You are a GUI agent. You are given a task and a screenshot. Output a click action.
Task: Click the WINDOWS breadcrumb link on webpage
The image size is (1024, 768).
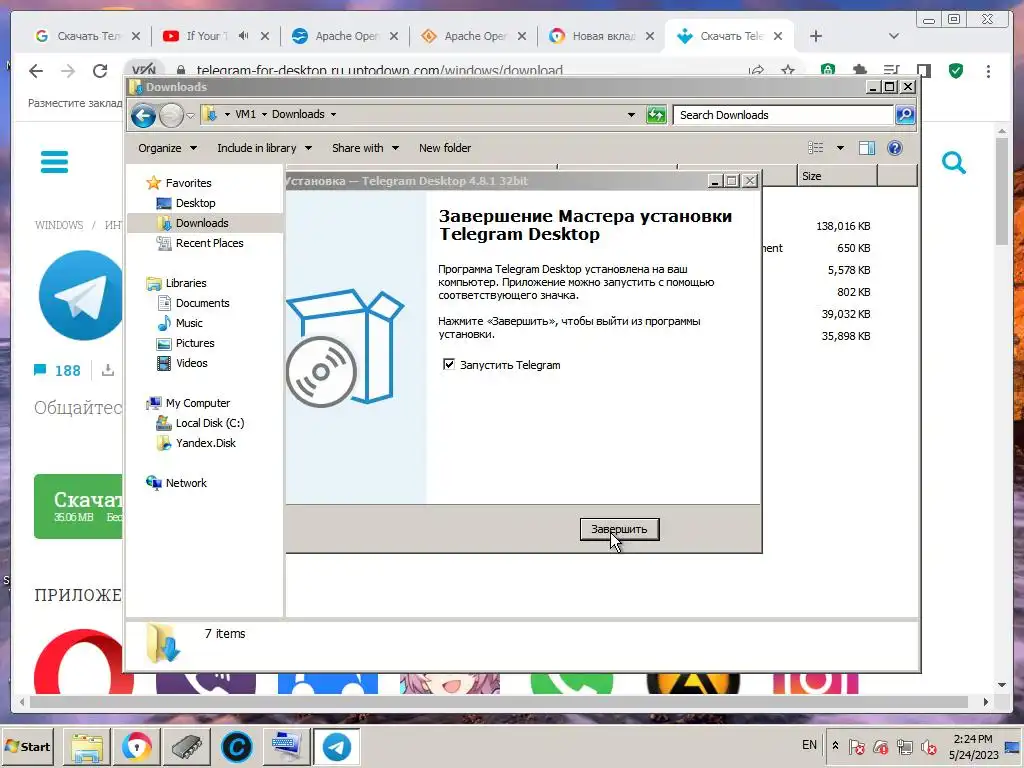tap(59, 225)
